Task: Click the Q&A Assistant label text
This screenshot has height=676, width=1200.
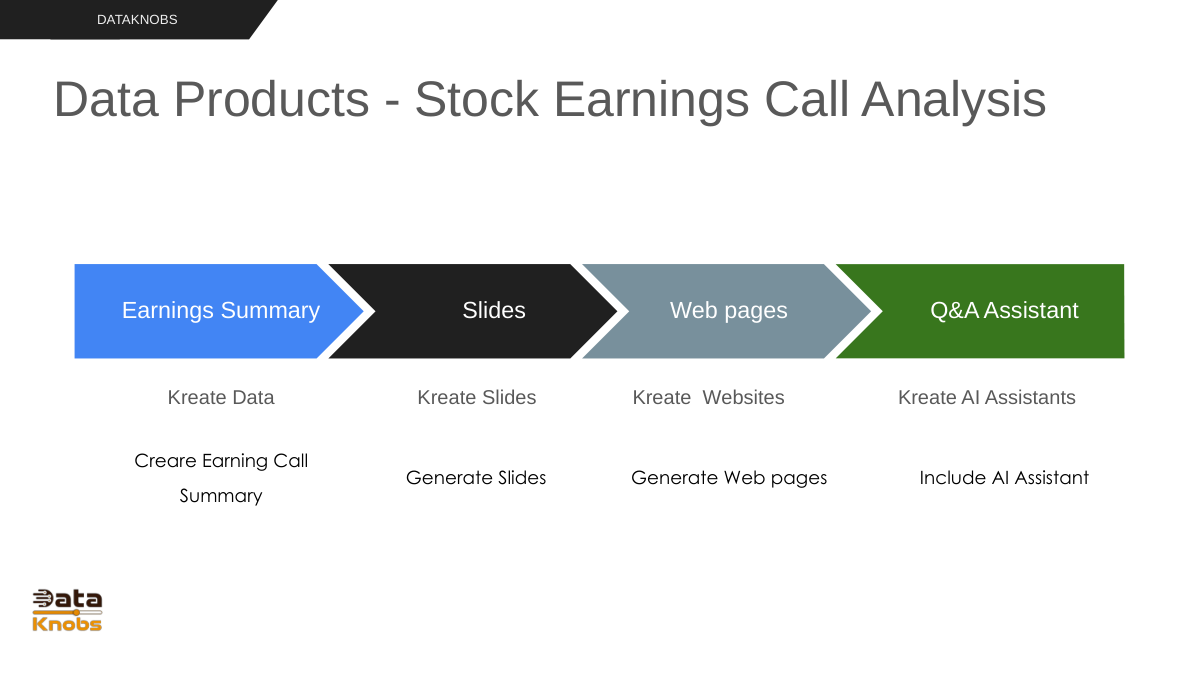Action: tap(1004, 311)
